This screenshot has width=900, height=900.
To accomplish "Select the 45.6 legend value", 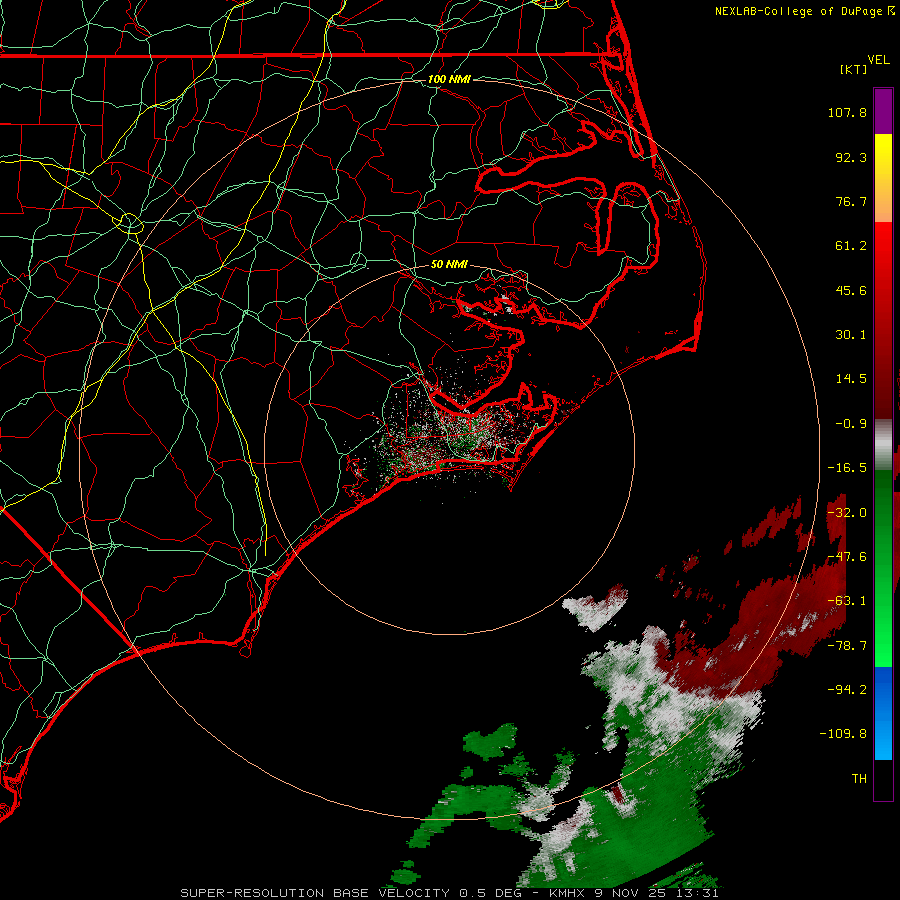I will point(850,290).
